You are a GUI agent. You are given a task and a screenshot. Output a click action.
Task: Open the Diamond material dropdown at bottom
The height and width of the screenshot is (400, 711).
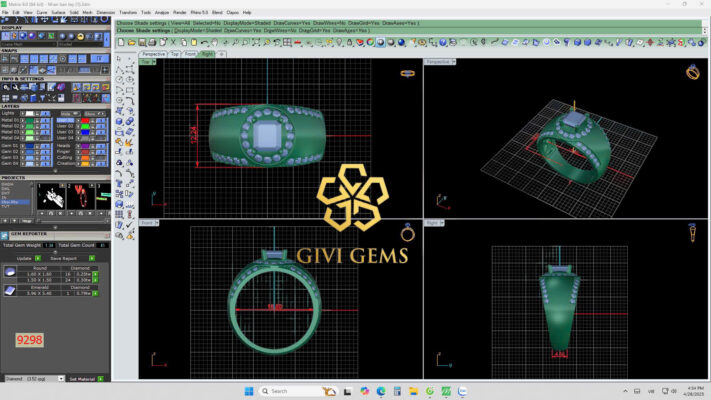(61, 378)
